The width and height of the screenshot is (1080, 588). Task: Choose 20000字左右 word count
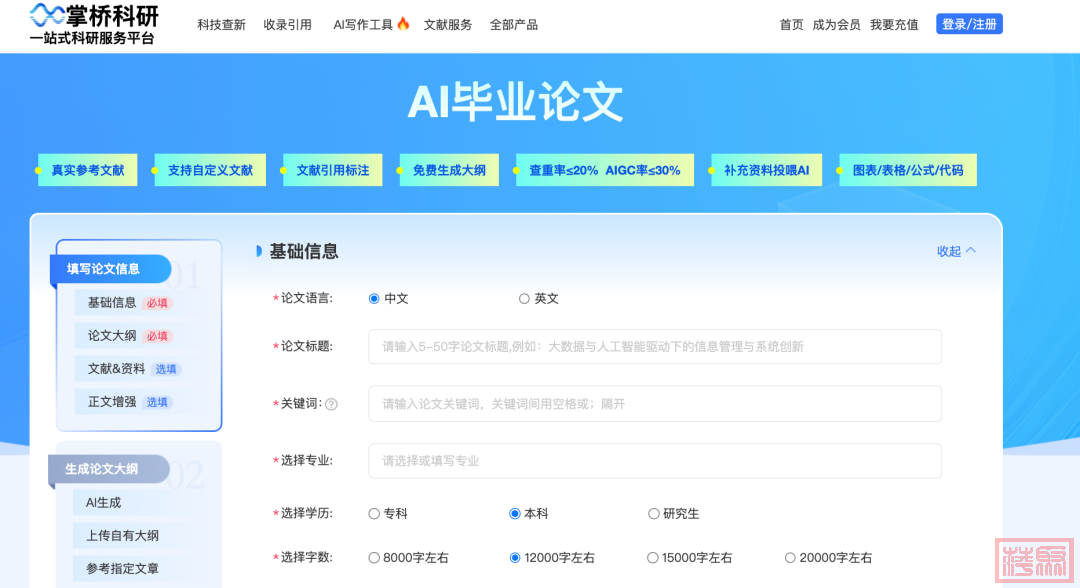[790, 558]
